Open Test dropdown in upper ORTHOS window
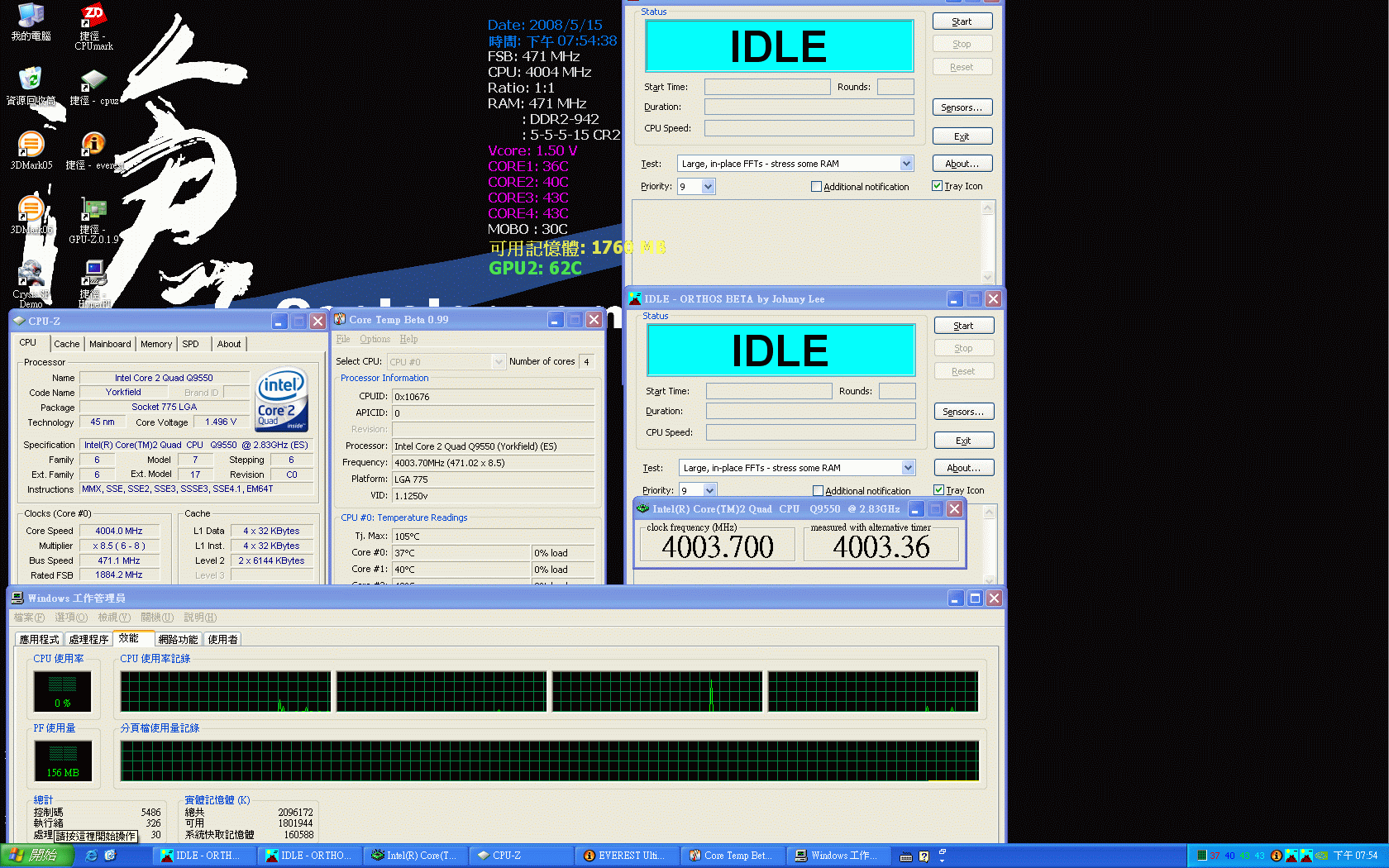1389x868 pixels. 906,164
